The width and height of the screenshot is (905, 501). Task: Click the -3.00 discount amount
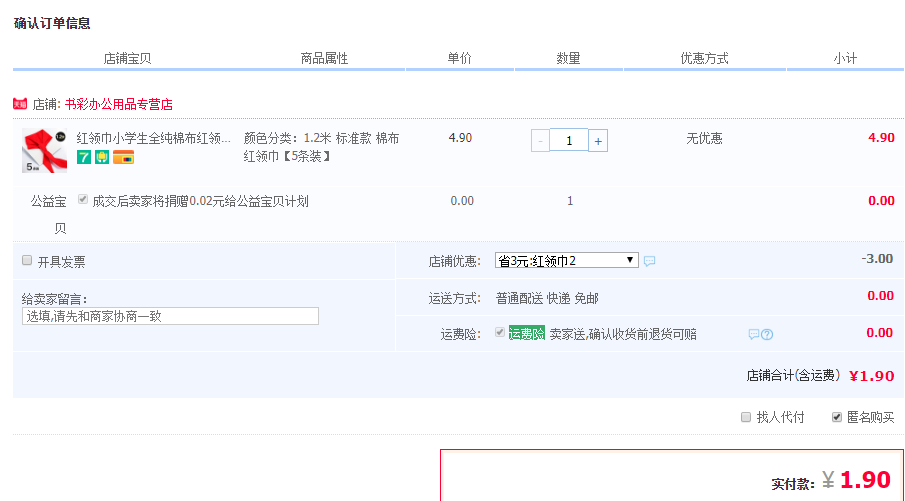click(x=877, y=259)
